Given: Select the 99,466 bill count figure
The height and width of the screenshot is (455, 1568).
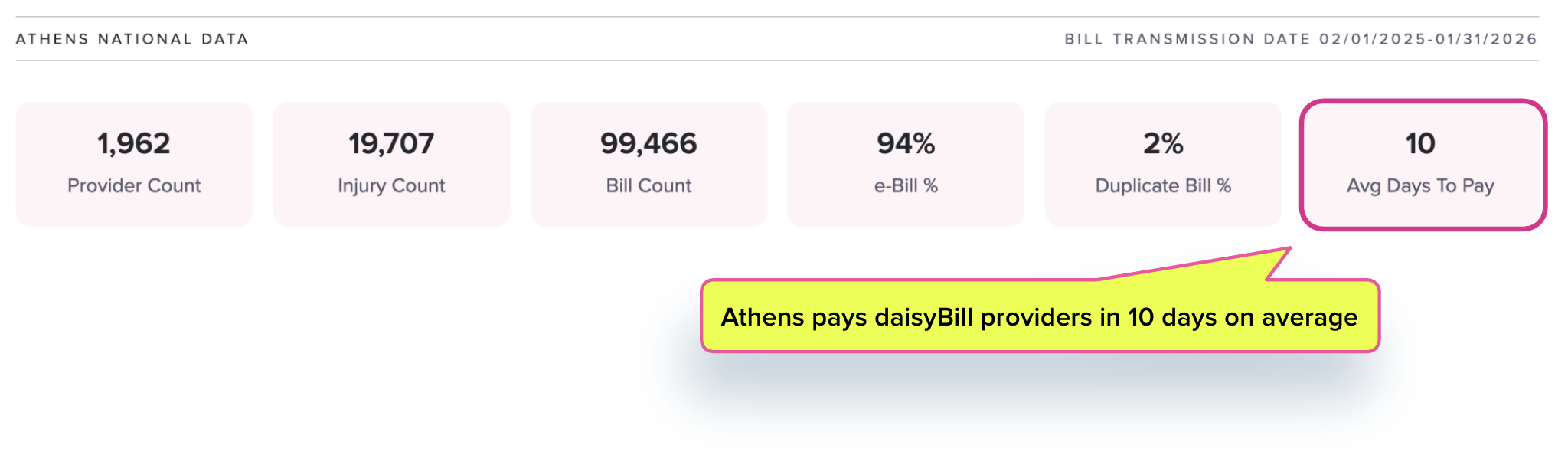Looking at the screenshot, I should [648, 143].
